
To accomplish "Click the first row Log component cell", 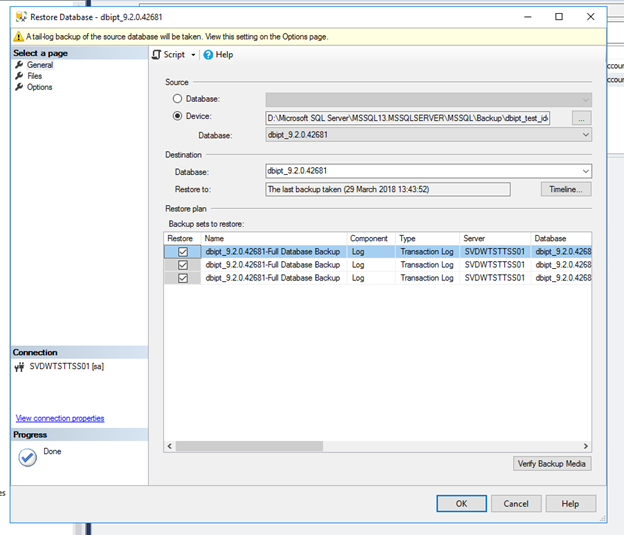I will (371, 252).
